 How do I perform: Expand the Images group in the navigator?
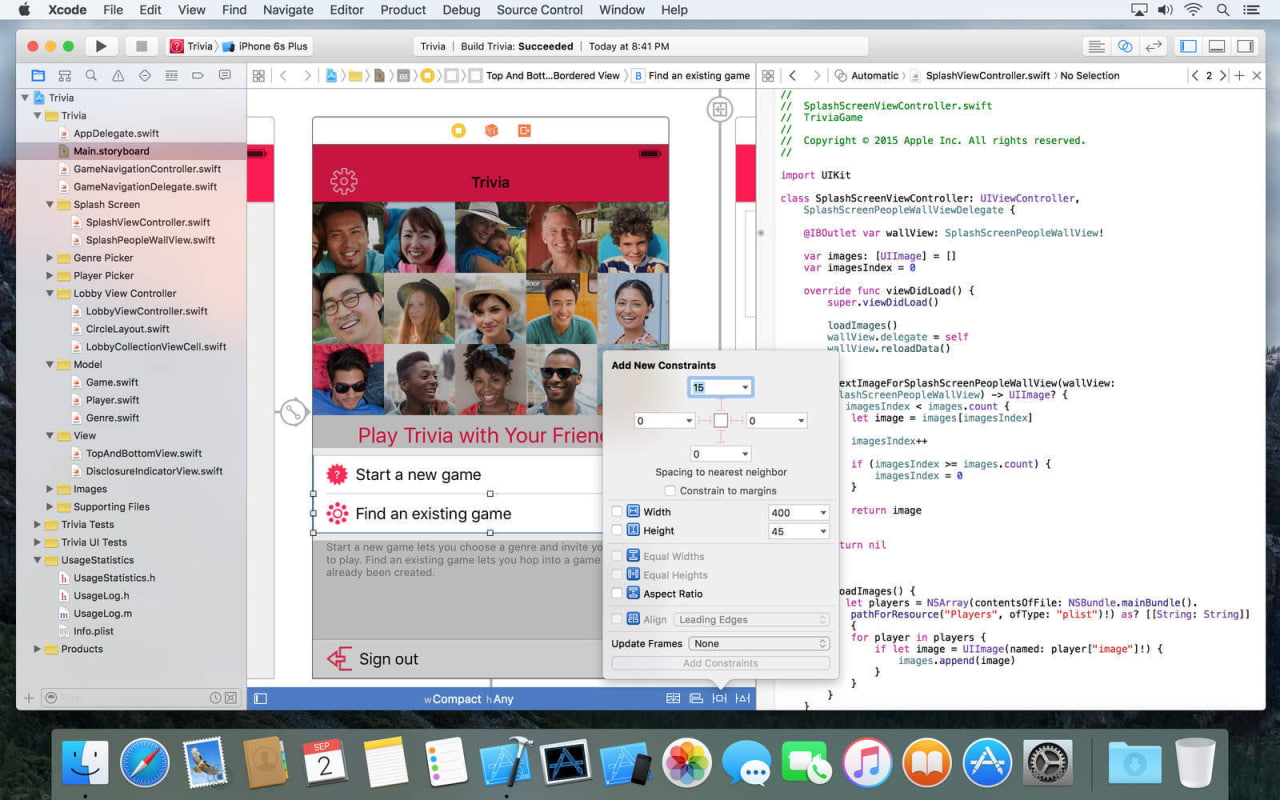coord(48,488)
